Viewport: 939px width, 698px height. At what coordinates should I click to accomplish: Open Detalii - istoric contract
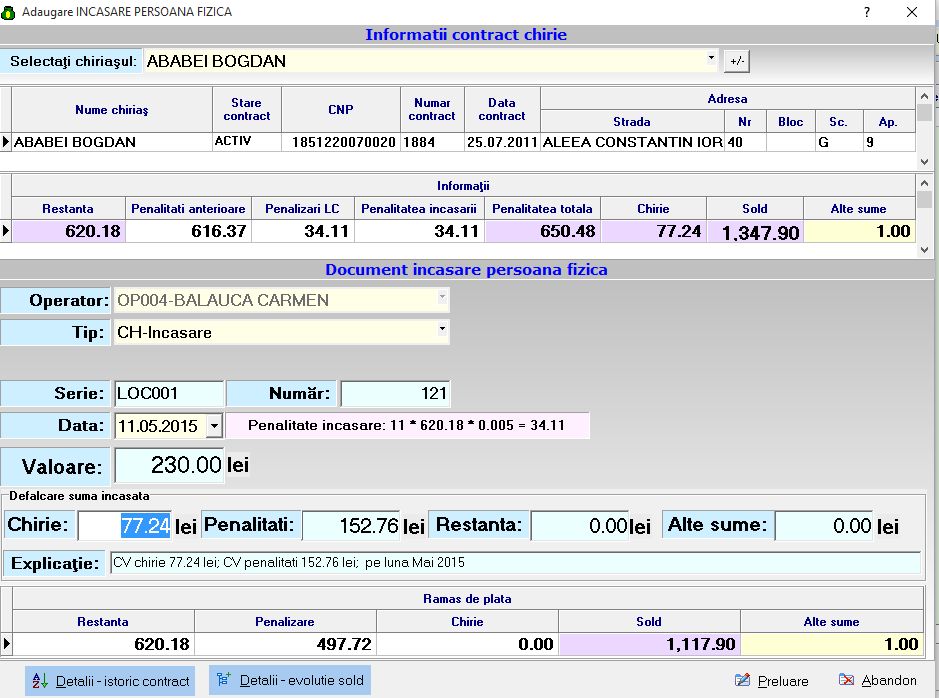click(x=110, y=681)
